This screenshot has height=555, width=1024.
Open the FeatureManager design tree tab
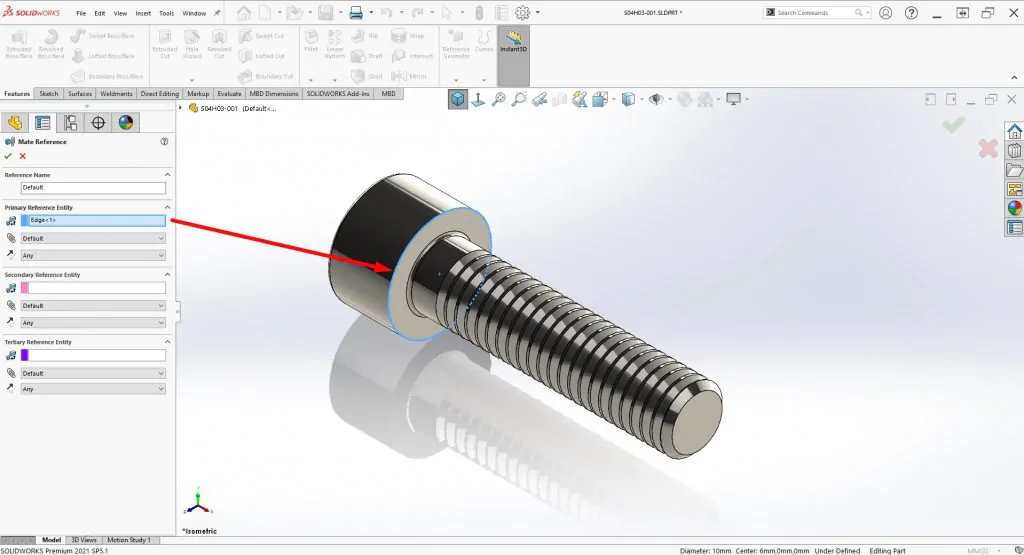pos(14,123)
